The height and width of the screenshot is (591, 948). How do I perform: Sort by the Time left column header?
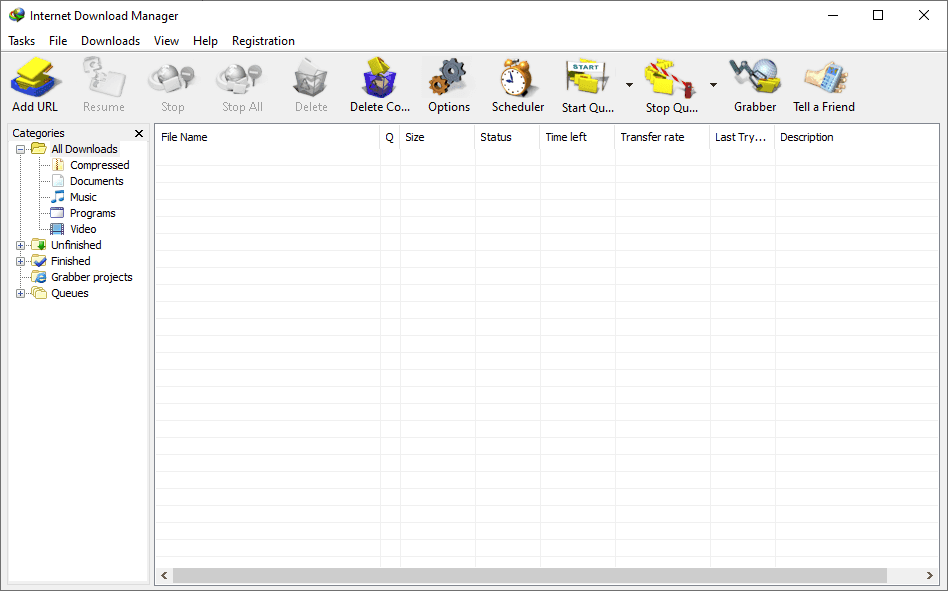pyautogui.click(x=577, y=137)
